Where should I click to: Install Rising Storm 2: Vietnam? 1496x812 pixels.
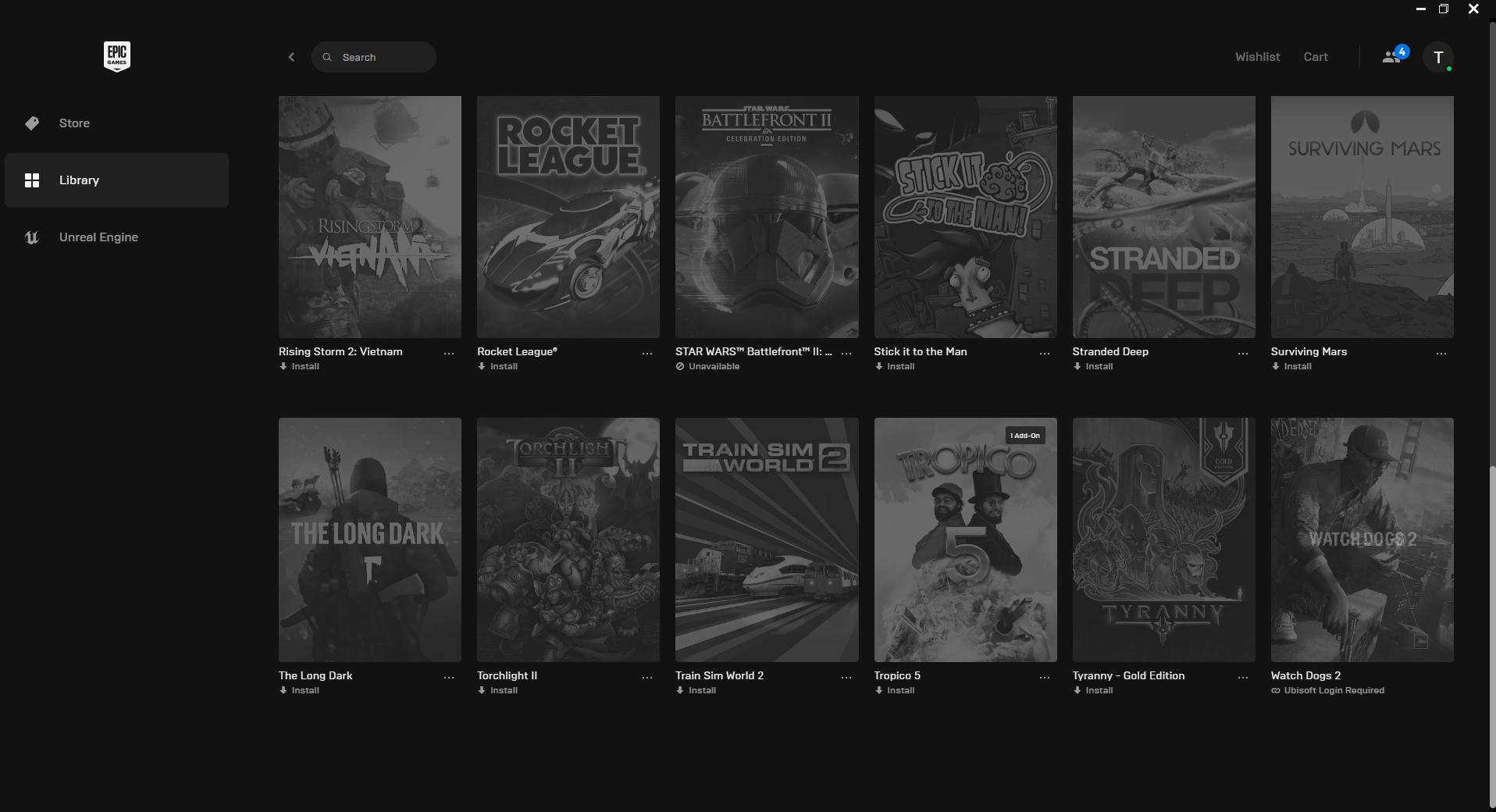(x=300, y=366)
